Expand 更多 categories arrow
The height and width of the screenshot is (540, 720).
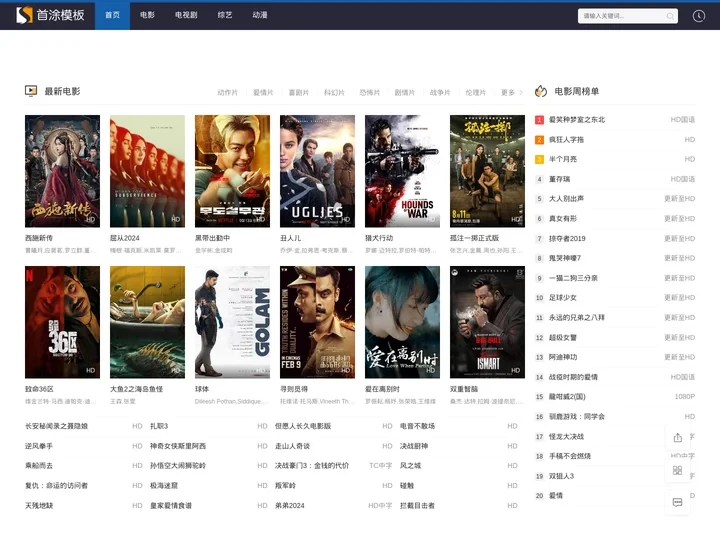(512, 92)
